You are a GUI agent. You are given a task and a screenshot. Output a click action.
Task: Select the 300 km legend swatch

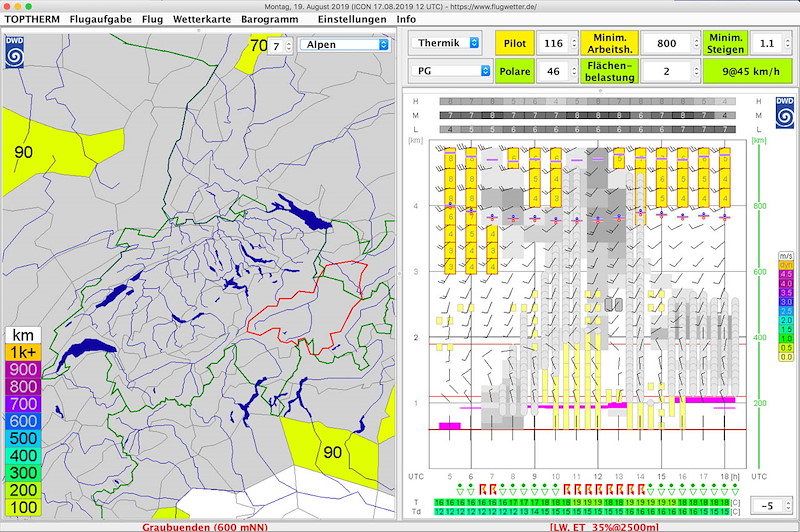pyautogui.click(x=23, y=473)
